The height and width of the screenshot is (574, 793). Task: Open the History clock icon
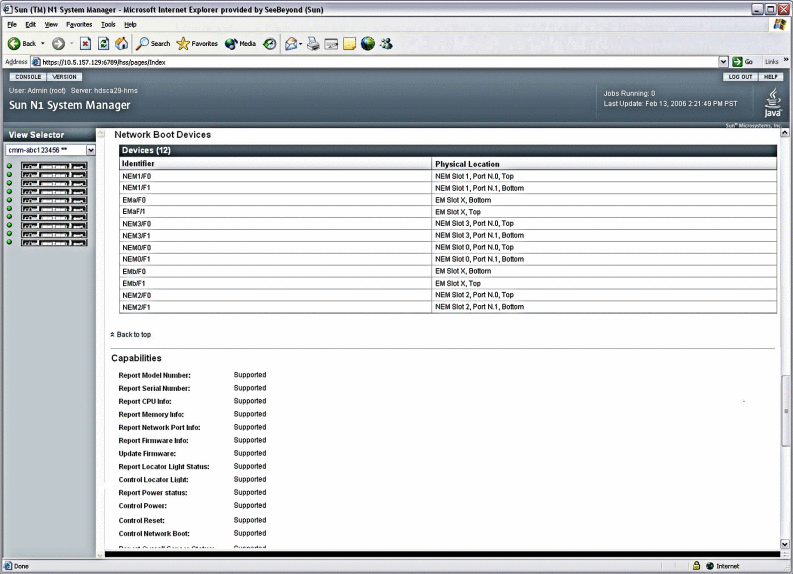pyautogui.click(x=270, y=44)
